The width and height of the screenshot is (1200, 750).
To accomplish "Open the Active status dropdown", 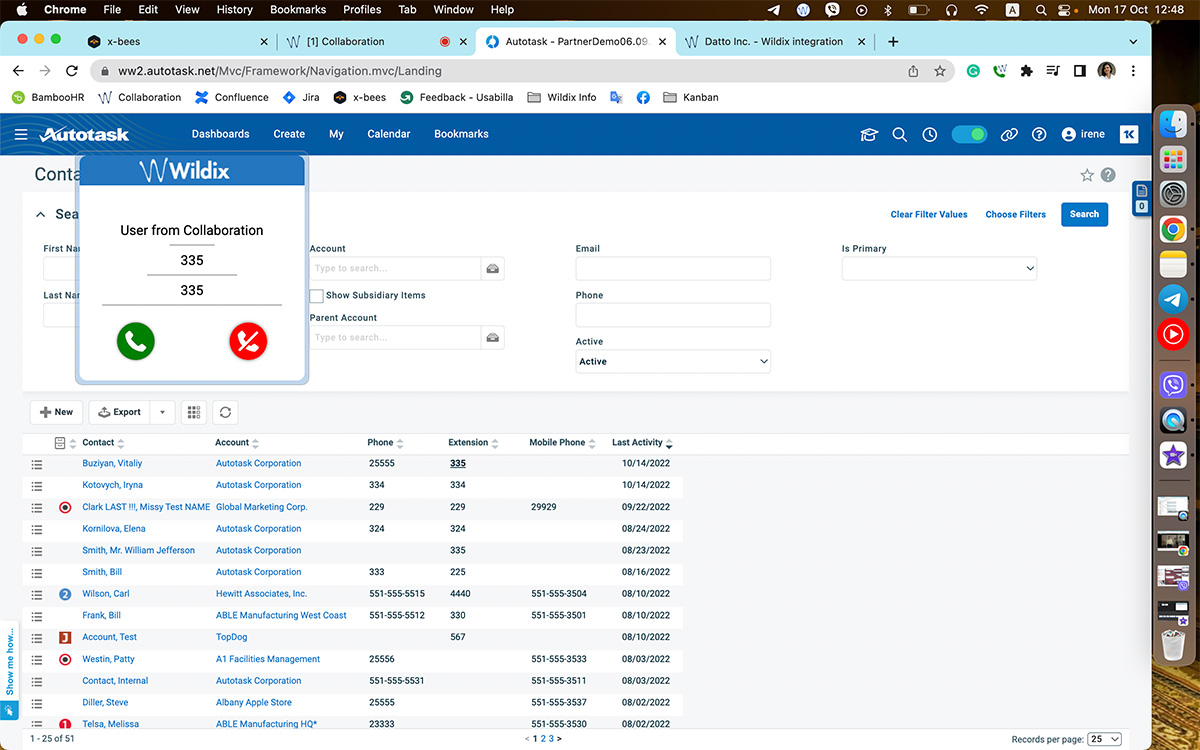I will tap(672, 360).
